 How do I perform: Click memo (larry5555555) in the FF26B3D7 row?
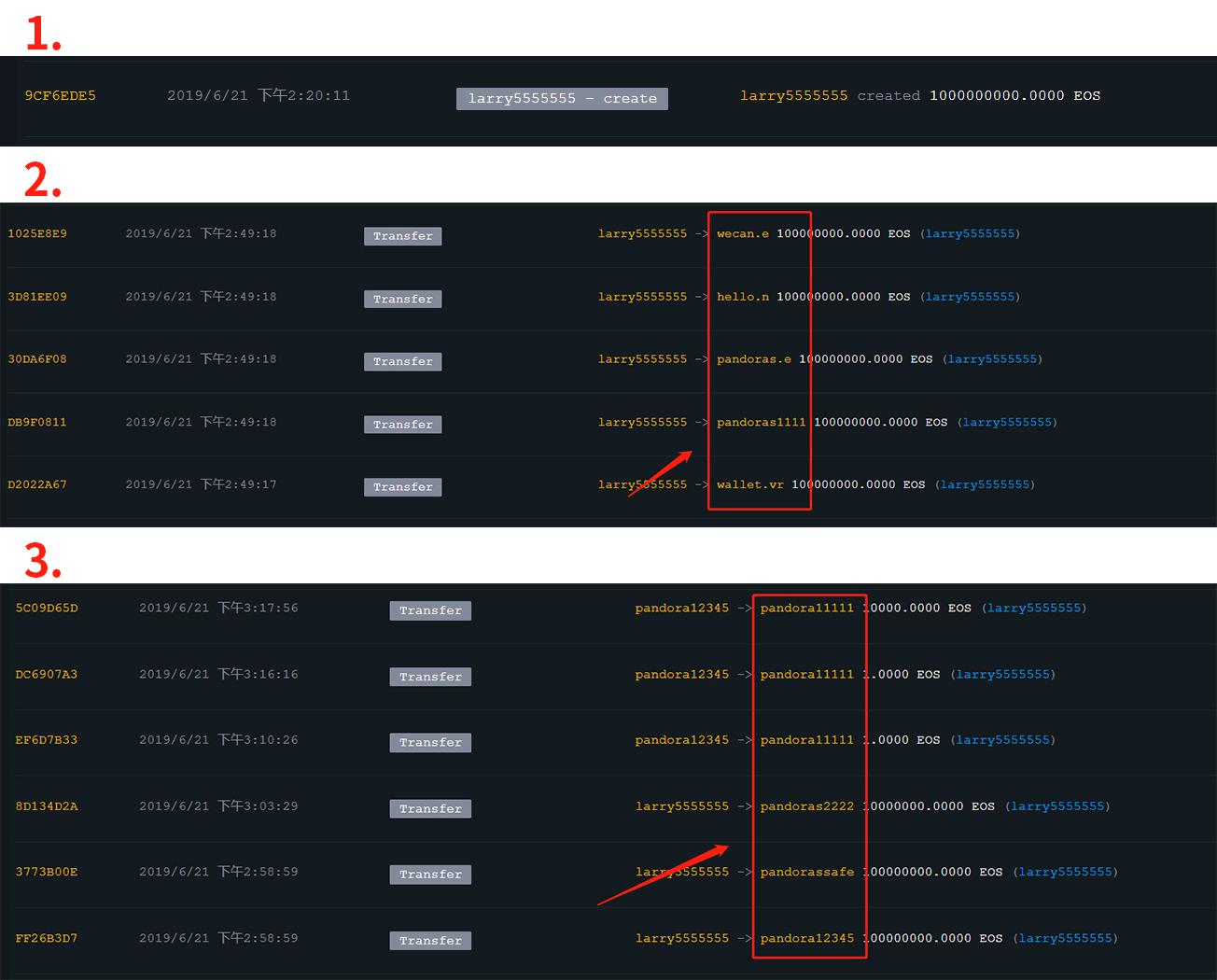point(1066,938)
